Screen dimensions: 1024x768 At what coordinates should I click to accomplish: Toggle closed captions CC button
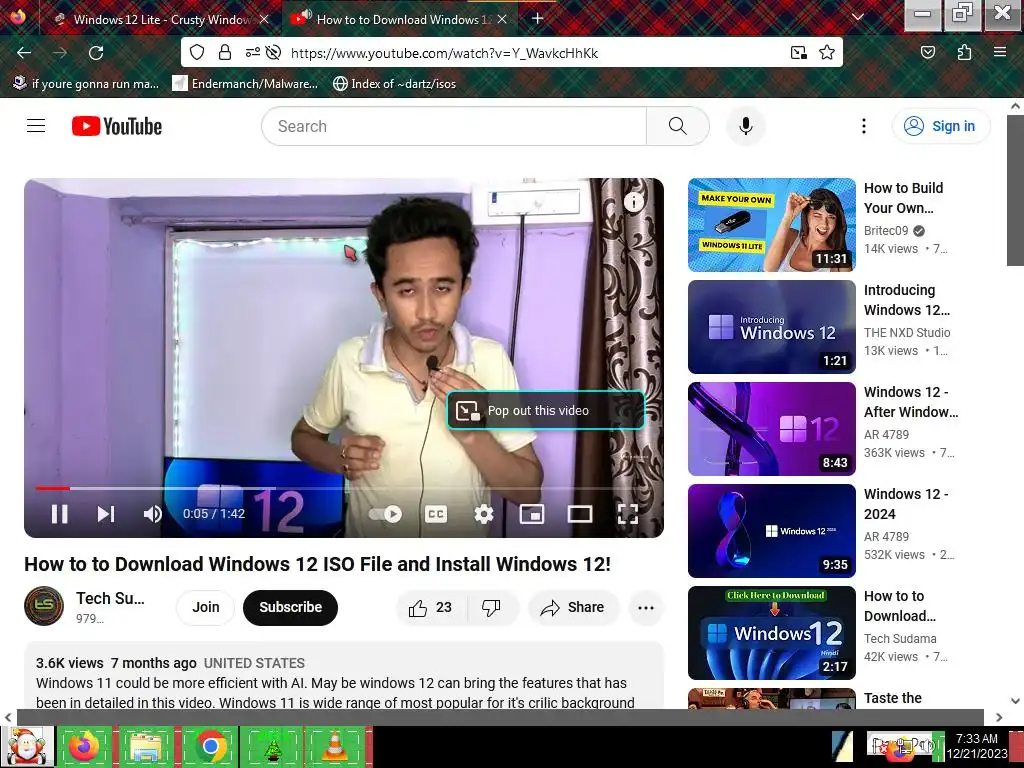click(x=436, y=514)
